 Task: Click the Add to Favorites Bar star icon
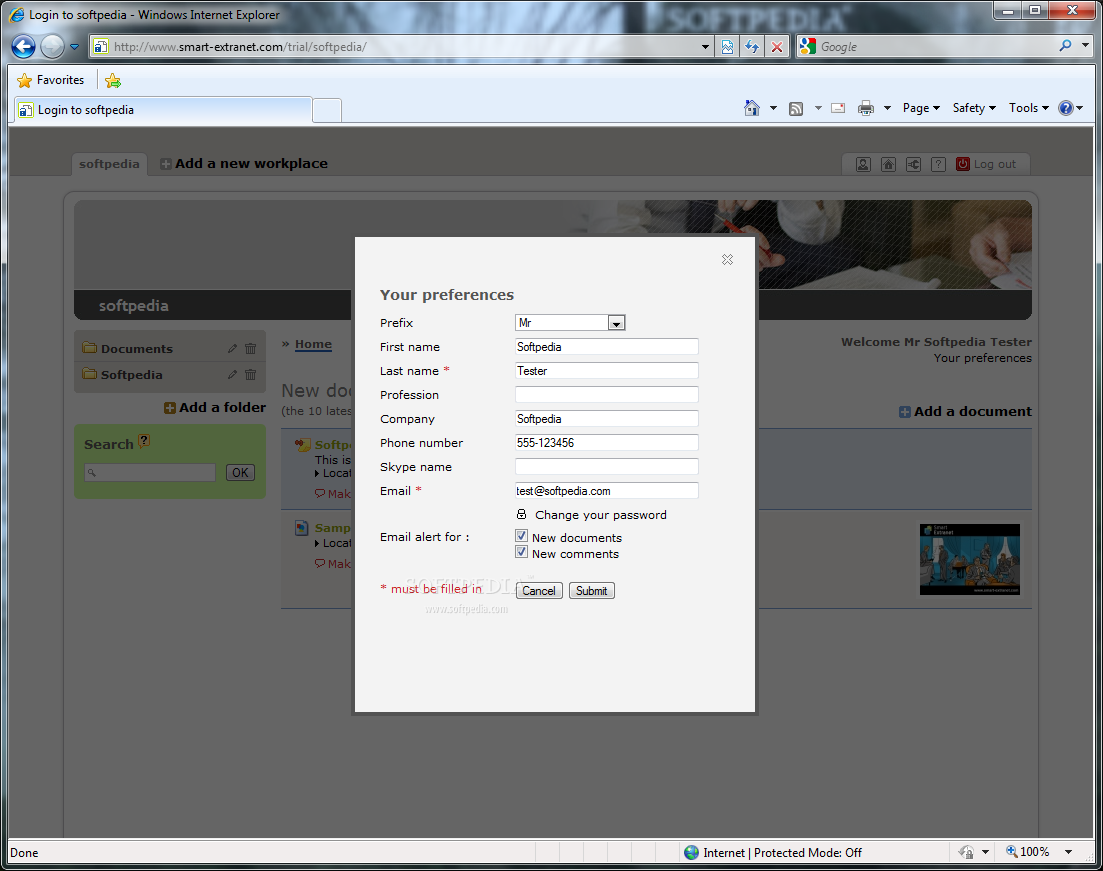click(113, 81)
